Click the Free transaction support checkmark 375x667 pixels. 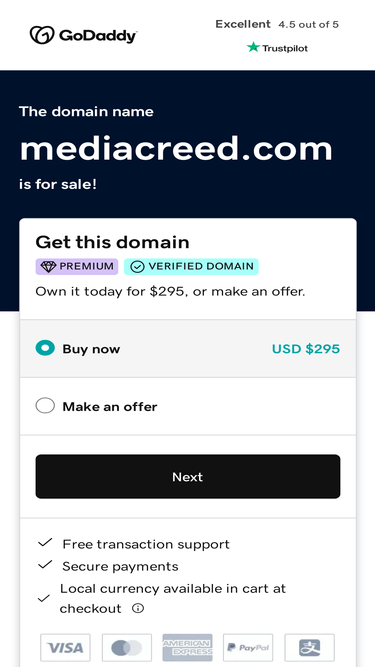point(45,543)
